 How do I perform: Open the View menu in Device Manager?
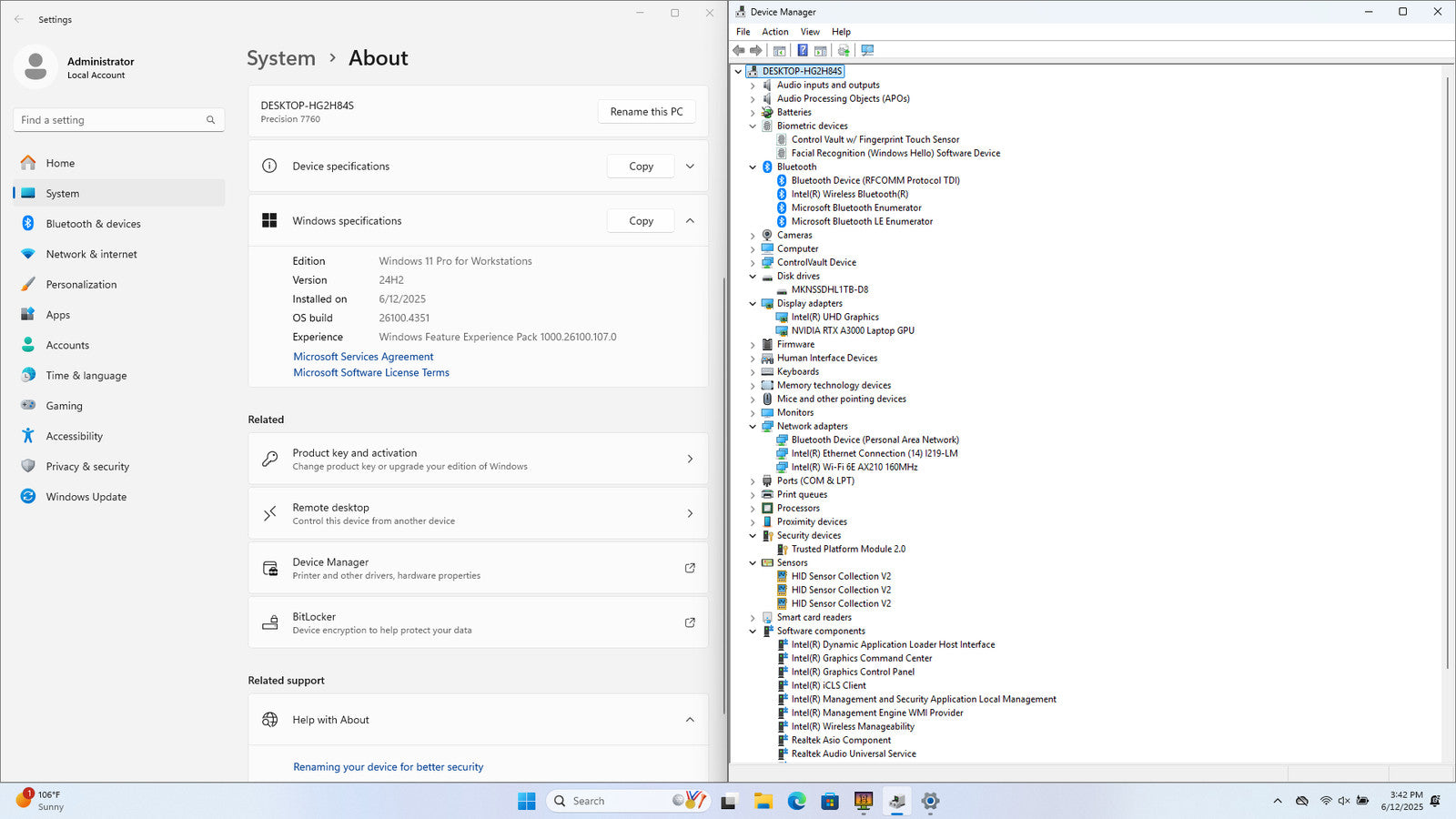tap(810, 32)
